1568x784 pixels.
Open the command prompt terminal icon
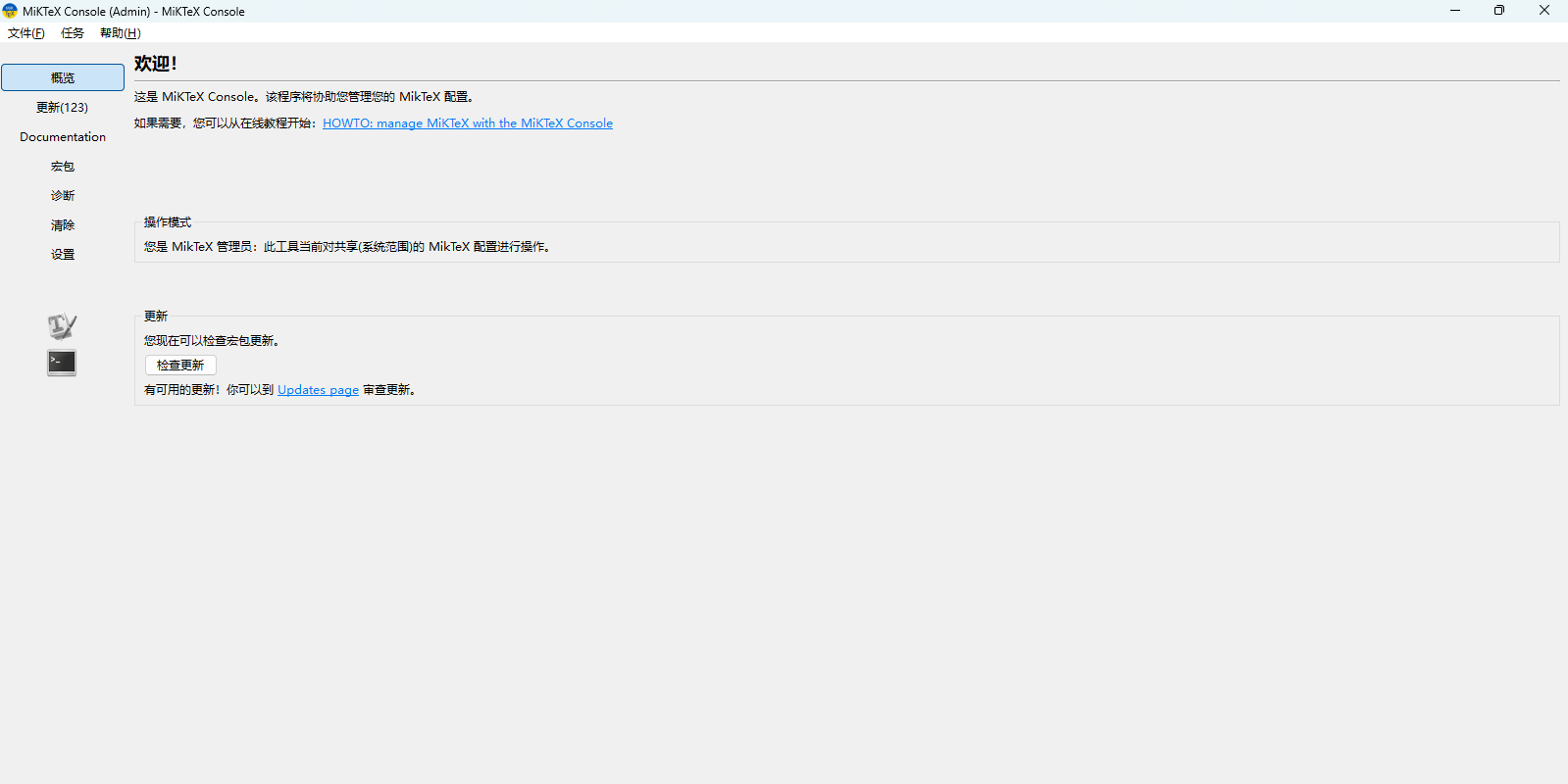[62, 363]
